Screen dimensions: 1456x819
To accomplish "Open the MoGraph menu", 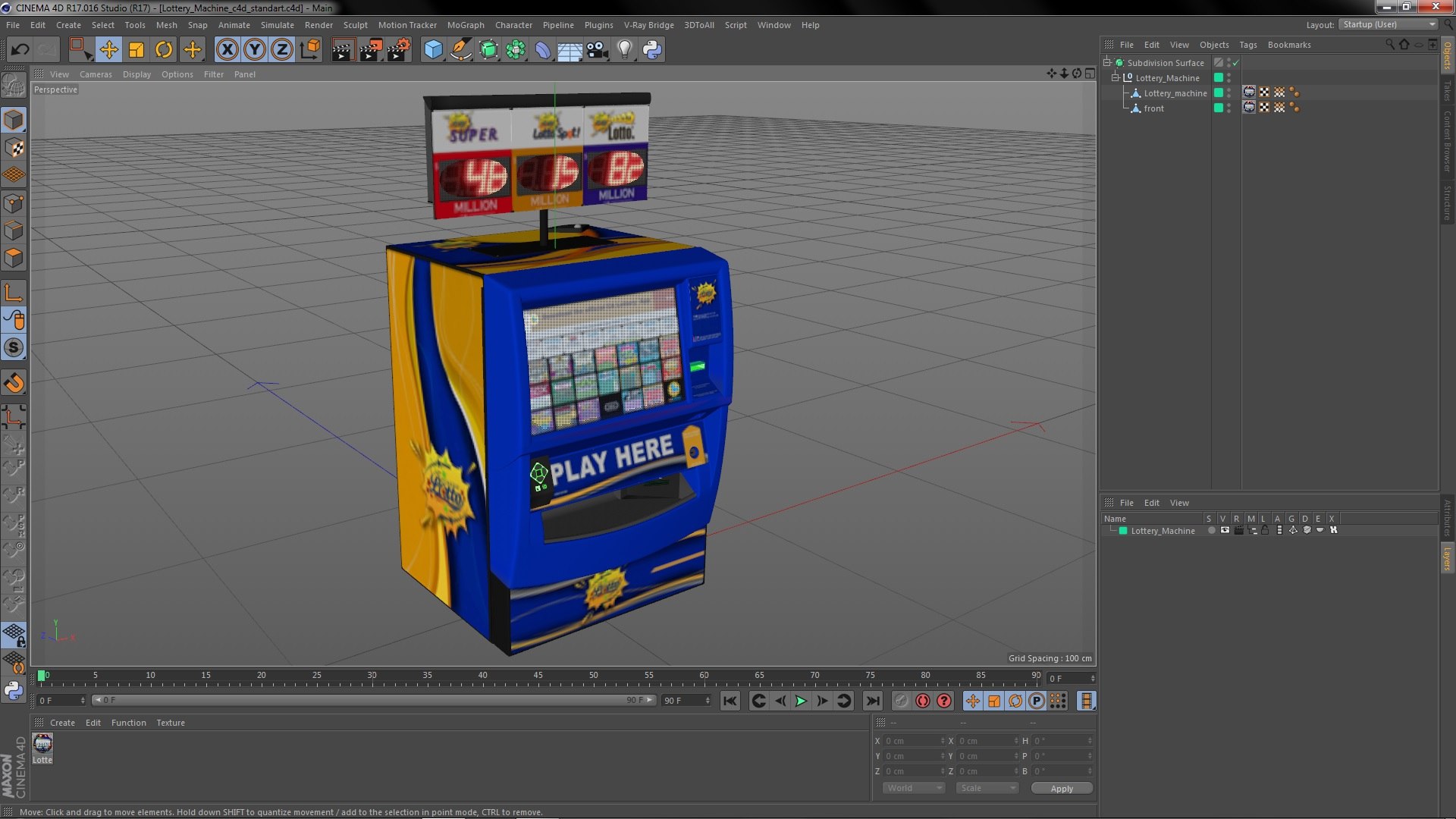I will [465, 25].
